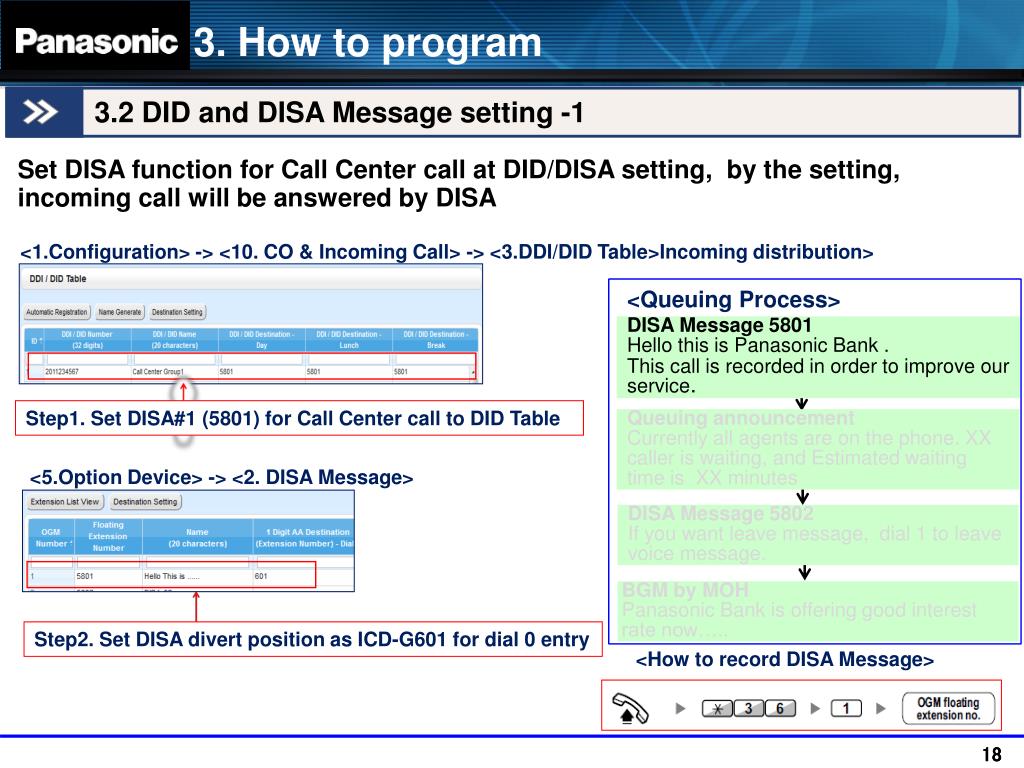This screenshot has height=768, width=1024.
Task: Click DDI / DID Destination - Lunch header
Action: [x=349, y=340]
